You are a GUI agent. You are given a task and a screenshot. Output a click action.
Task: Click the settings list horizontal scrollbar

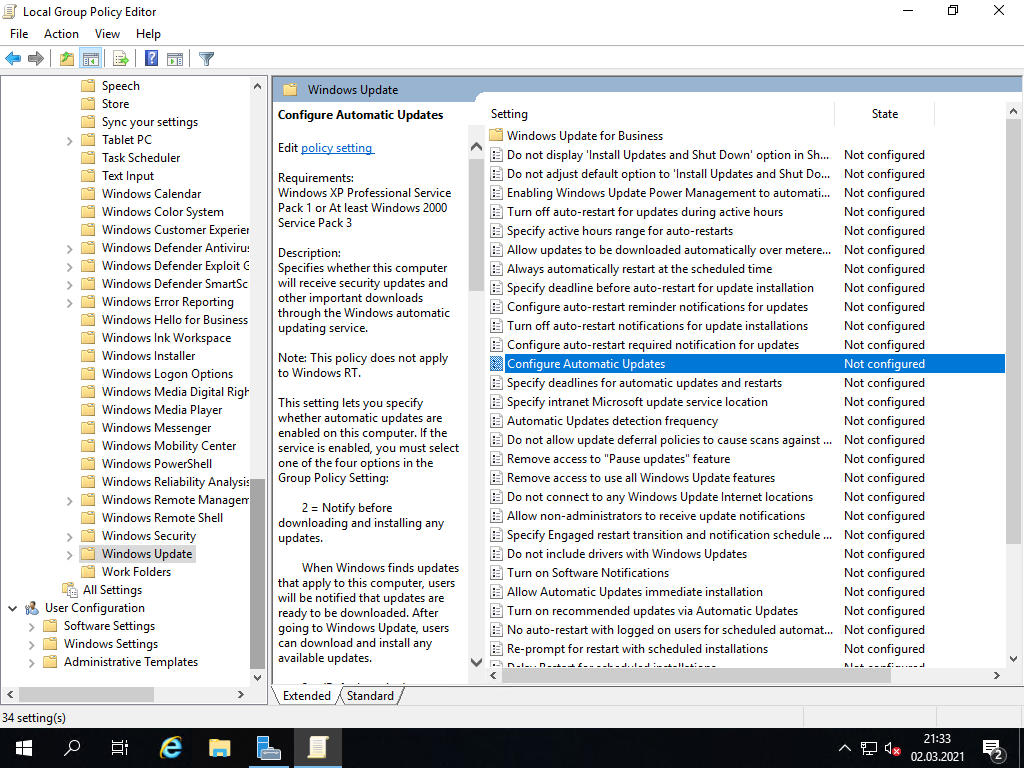[x=690, y=675]
